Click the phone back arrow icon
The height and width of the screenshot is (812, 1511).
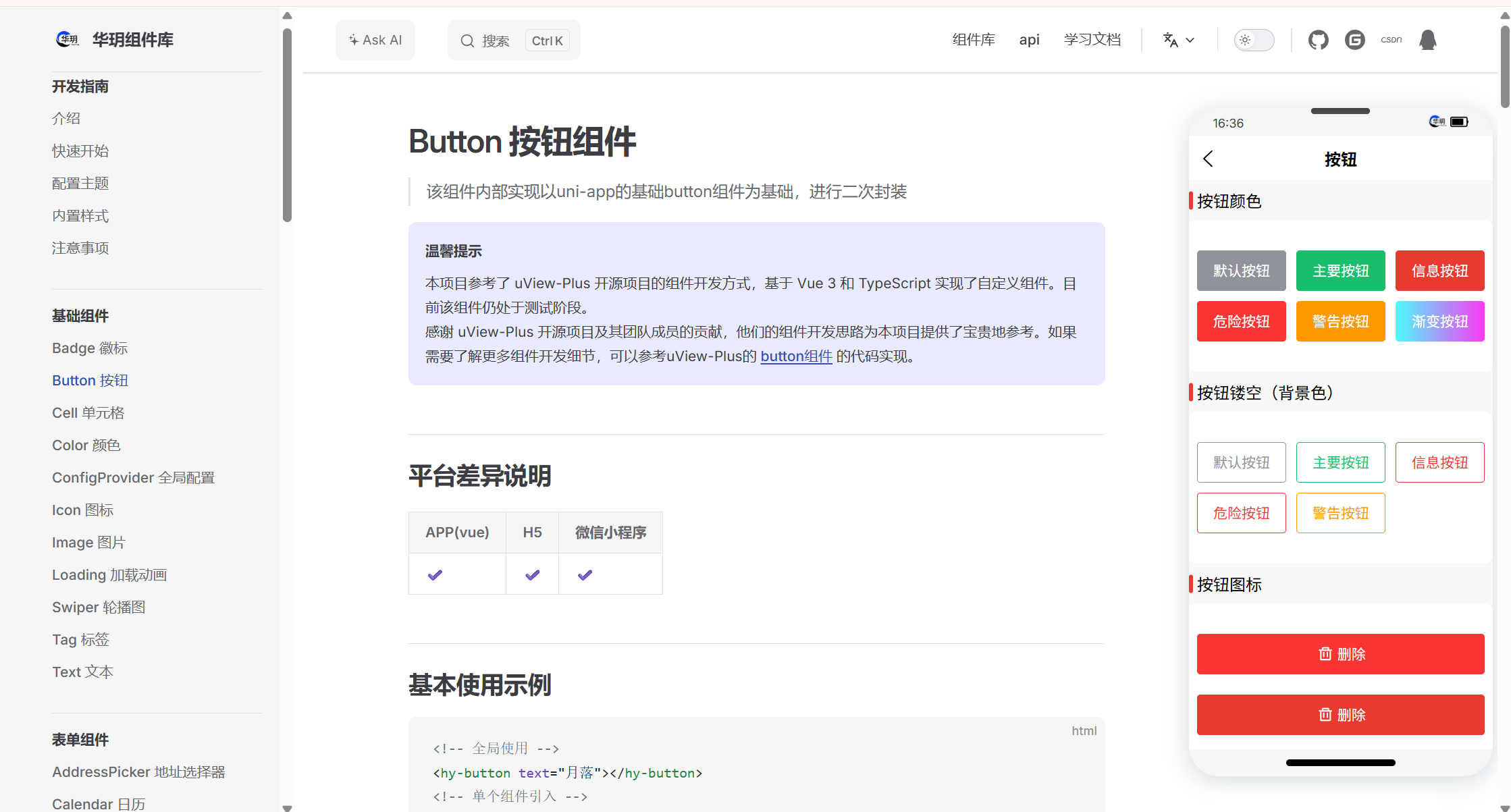coord(1209,159)
